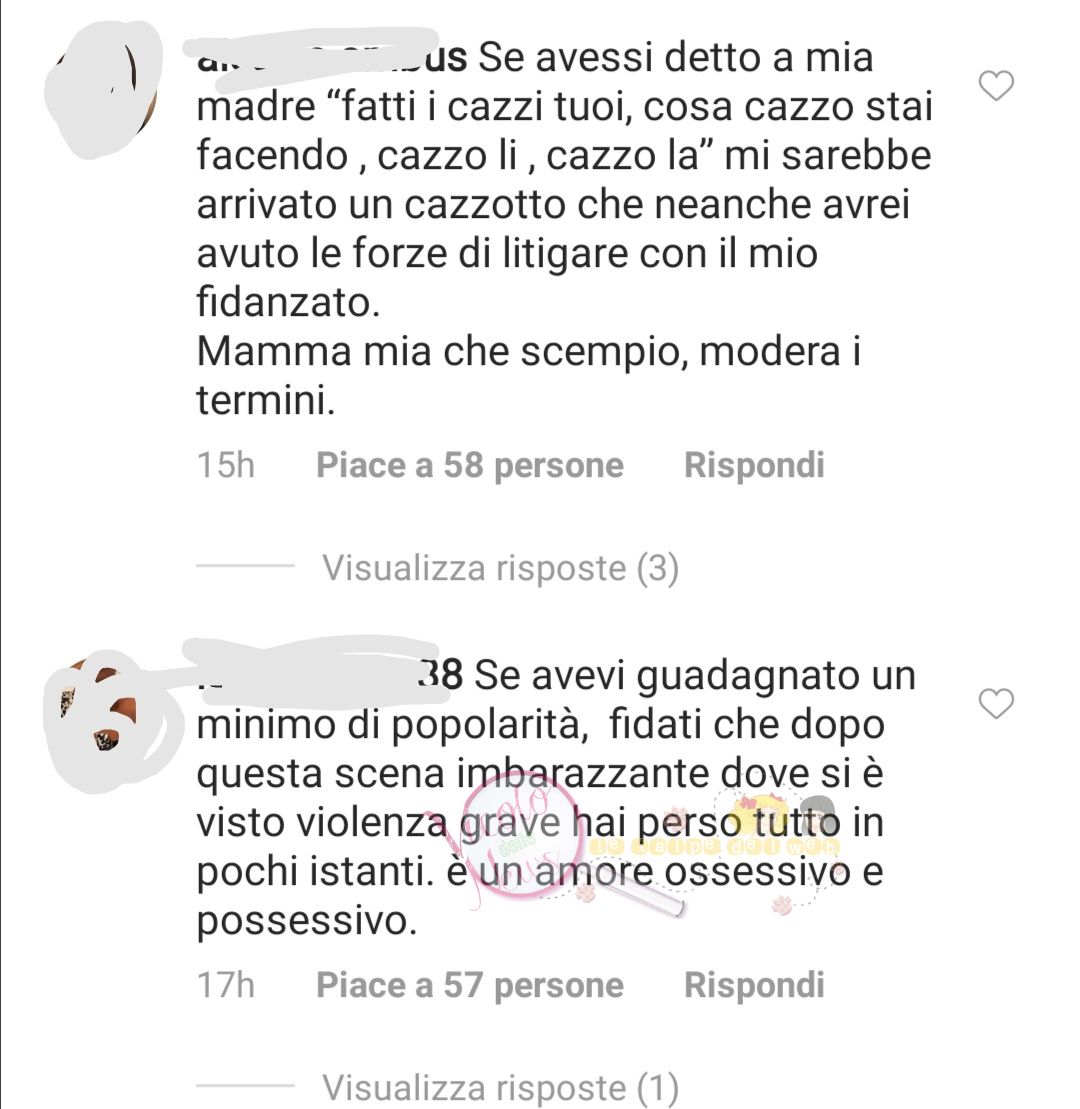Image resolution: width=1080 pixels, height=1109 pixels.
Task: Click the 17h timestamp
Action: pos(226,985)
